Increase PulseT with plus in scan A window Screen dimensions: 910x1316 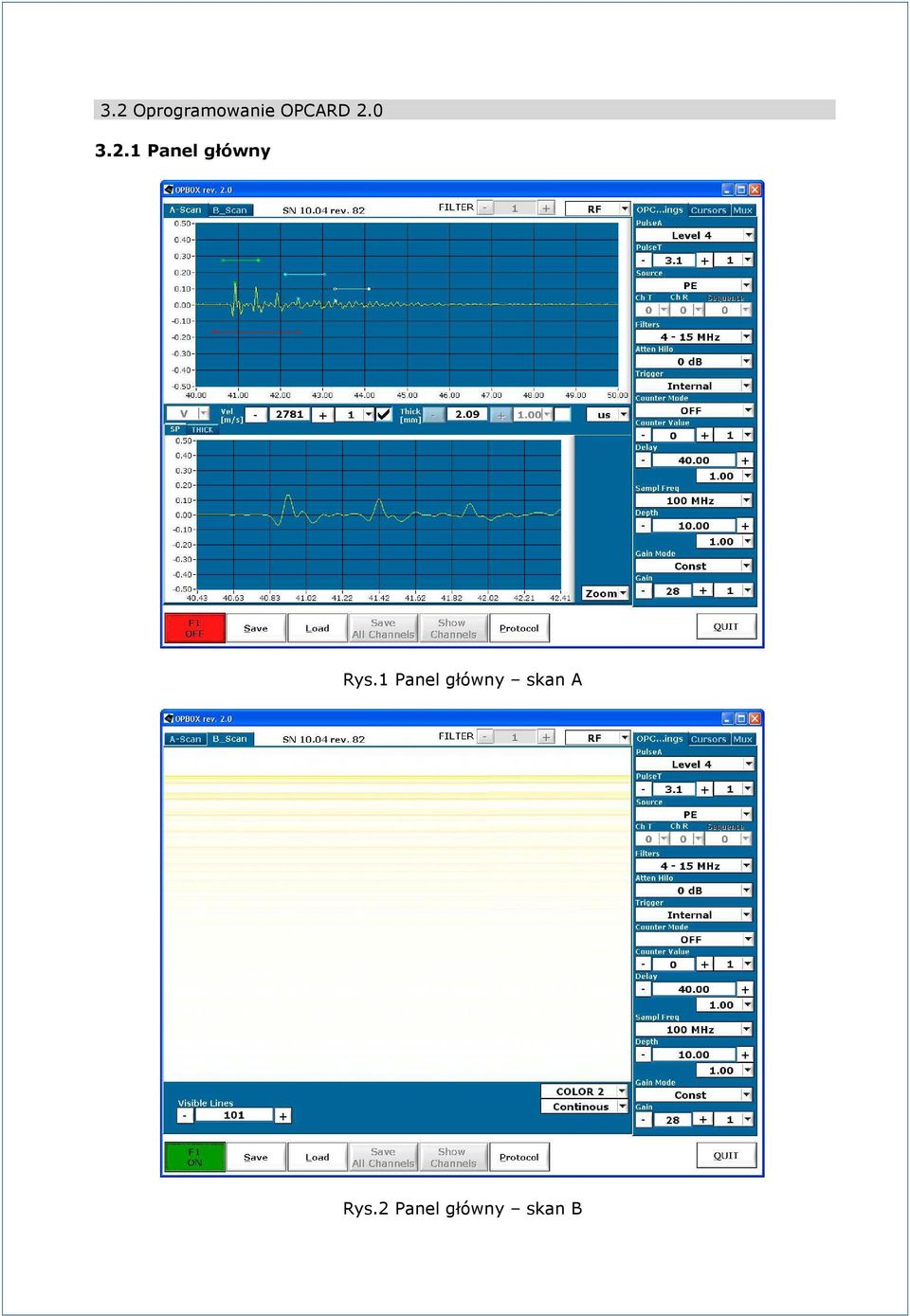point(704,260)
